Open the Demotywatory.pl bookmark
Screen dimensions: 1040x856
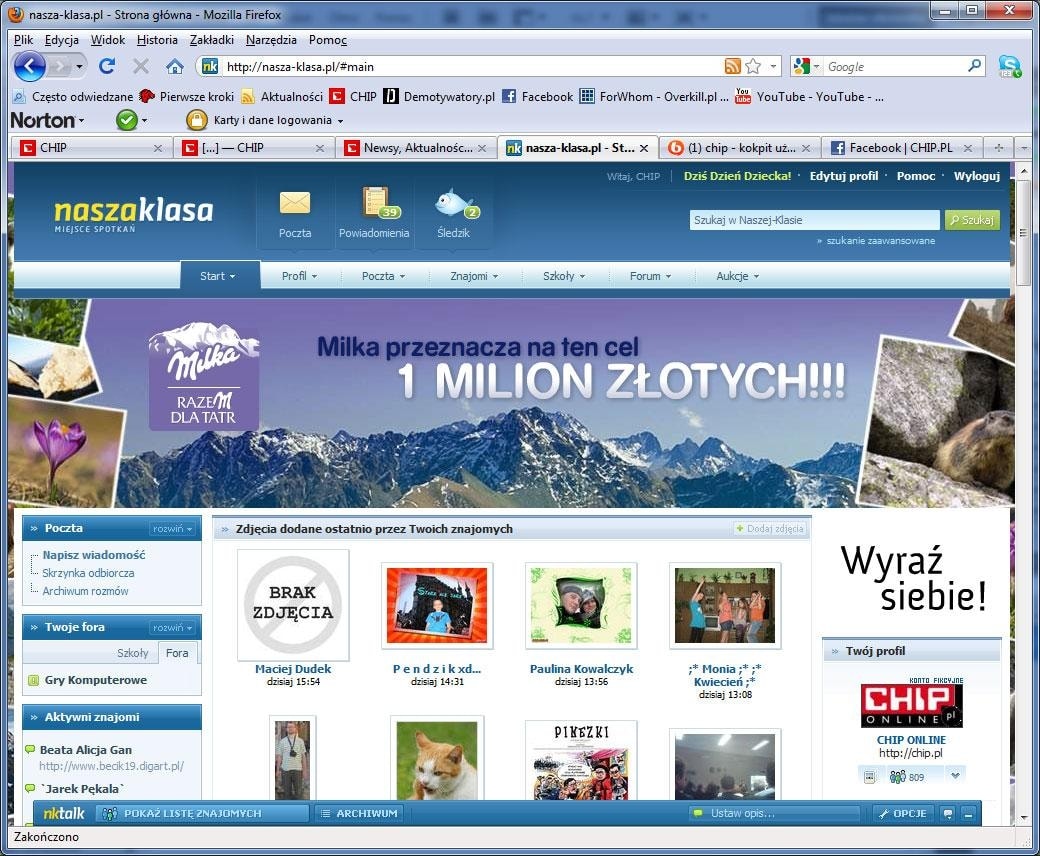[439, 97]
